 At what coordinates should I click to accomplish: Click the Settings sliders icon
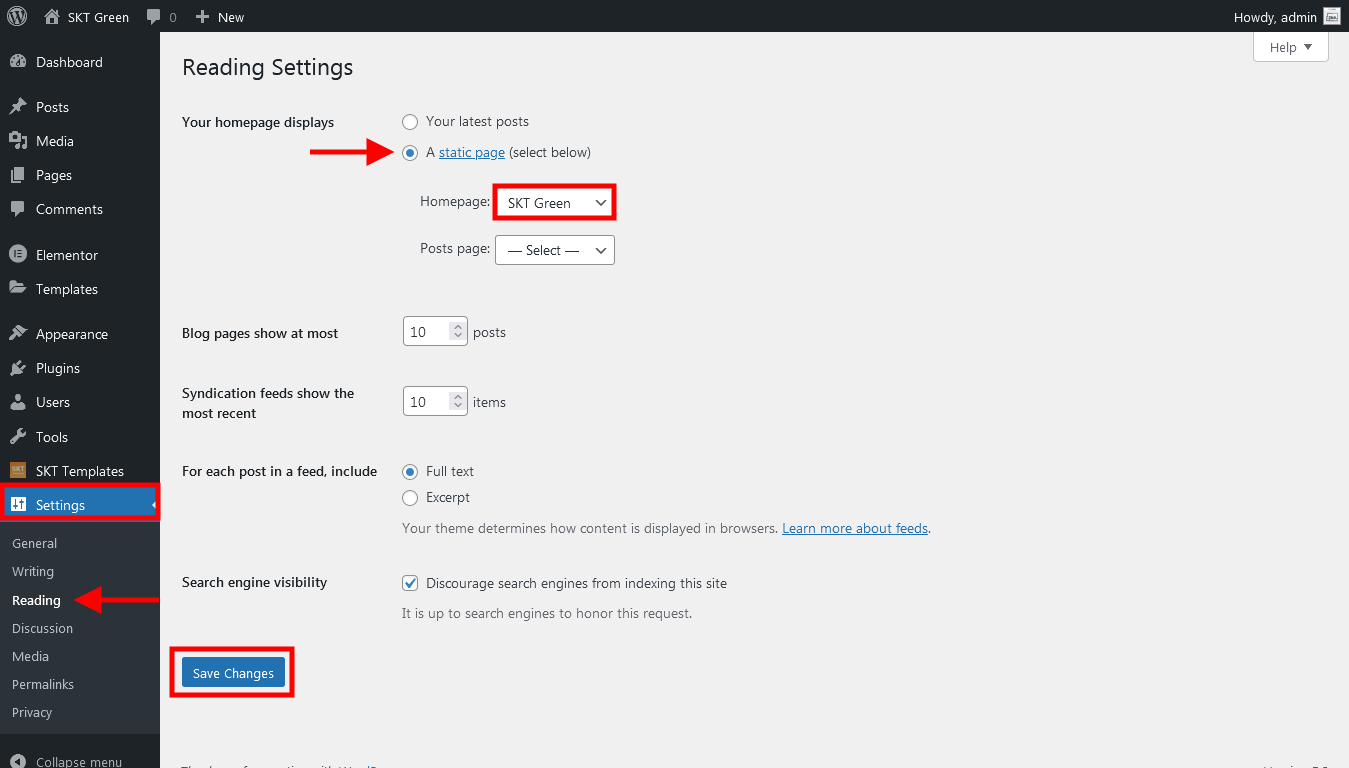pos(18,505)
